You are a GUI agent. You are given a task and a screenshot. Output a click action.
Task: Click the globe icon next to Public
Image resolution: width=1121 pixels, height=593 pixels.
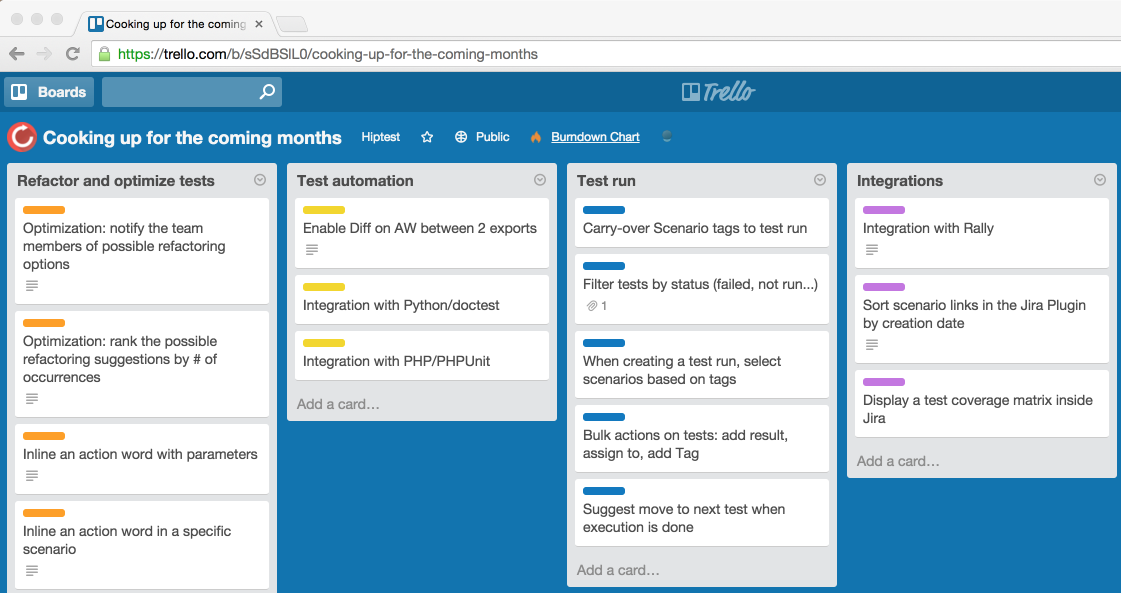pos(461,137)
